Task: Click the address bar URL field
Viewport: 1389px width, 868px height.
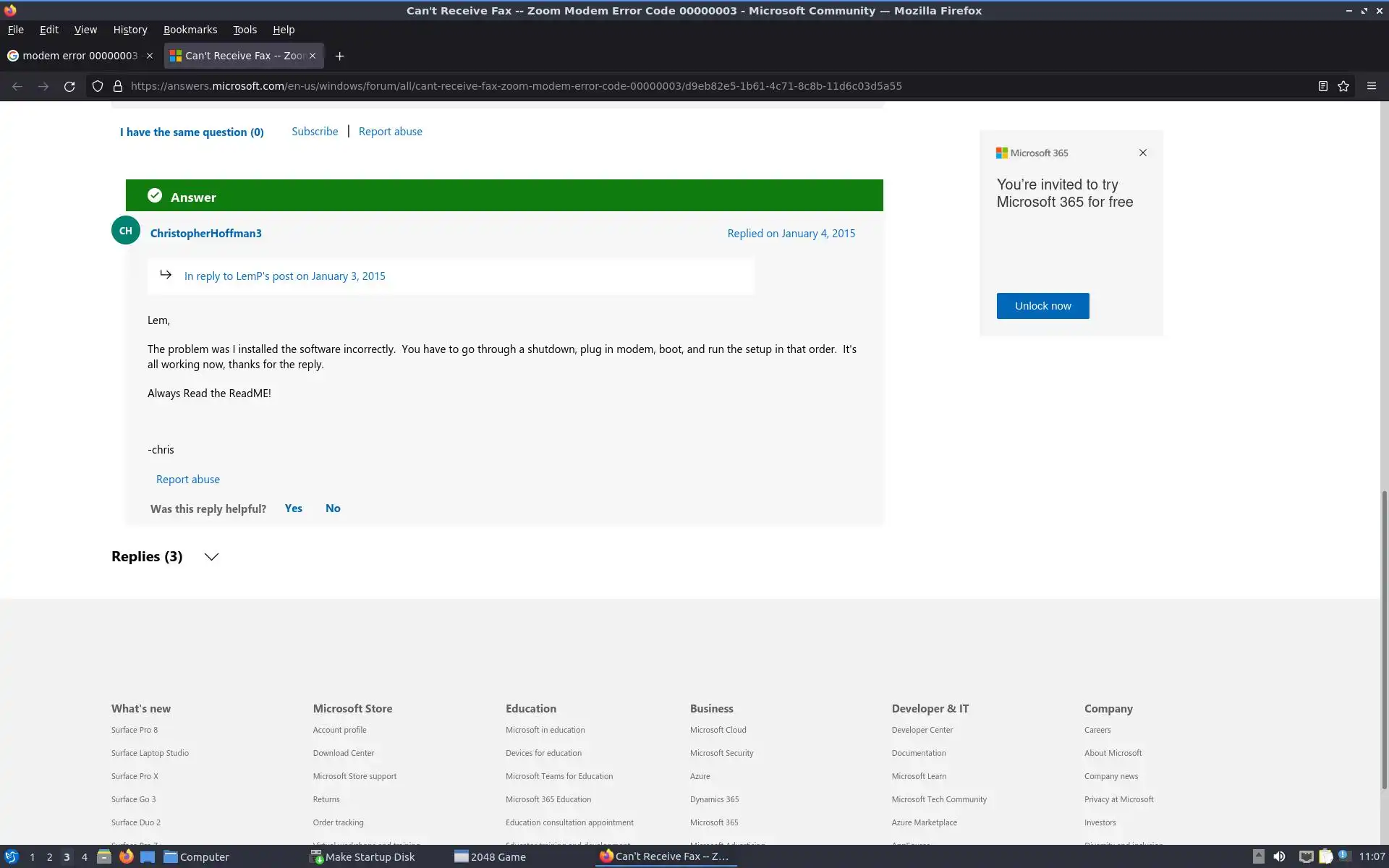Action: point(515,86)
